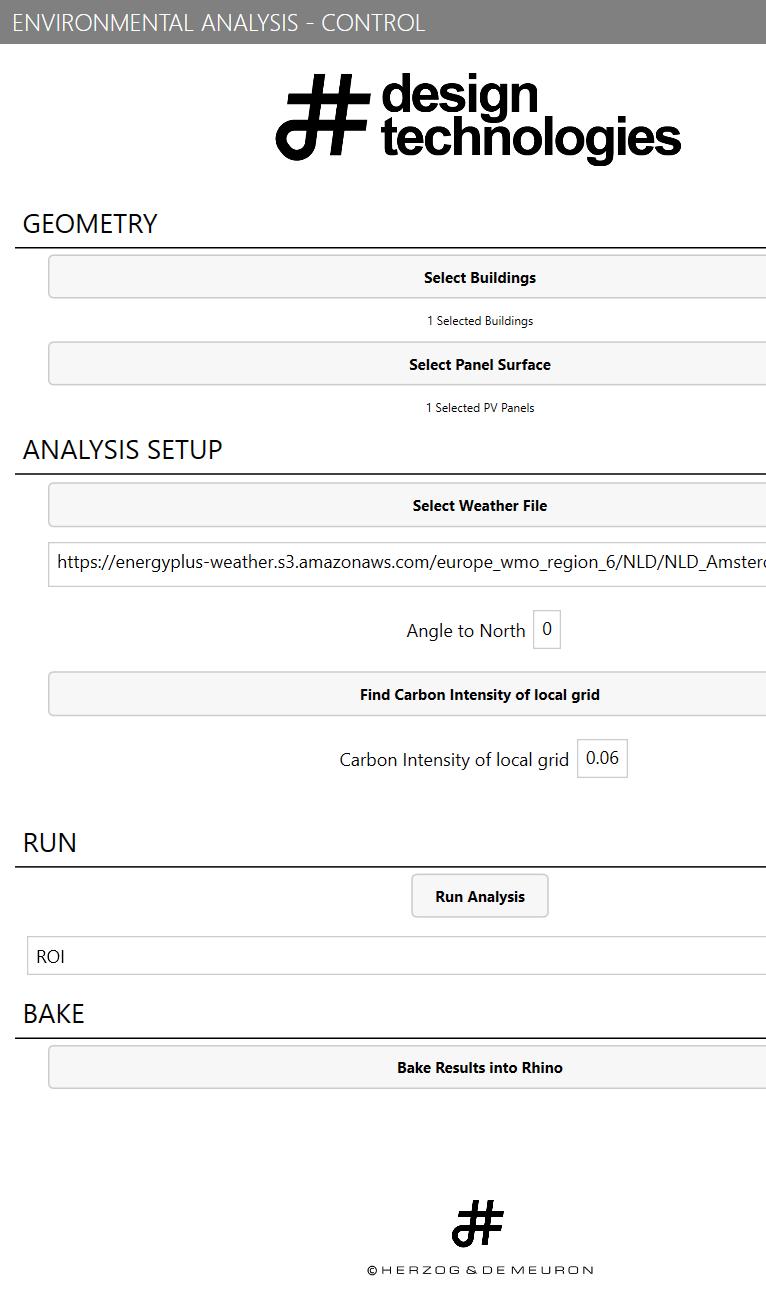Bake Results into Rhino

(x=479, y=1068)
